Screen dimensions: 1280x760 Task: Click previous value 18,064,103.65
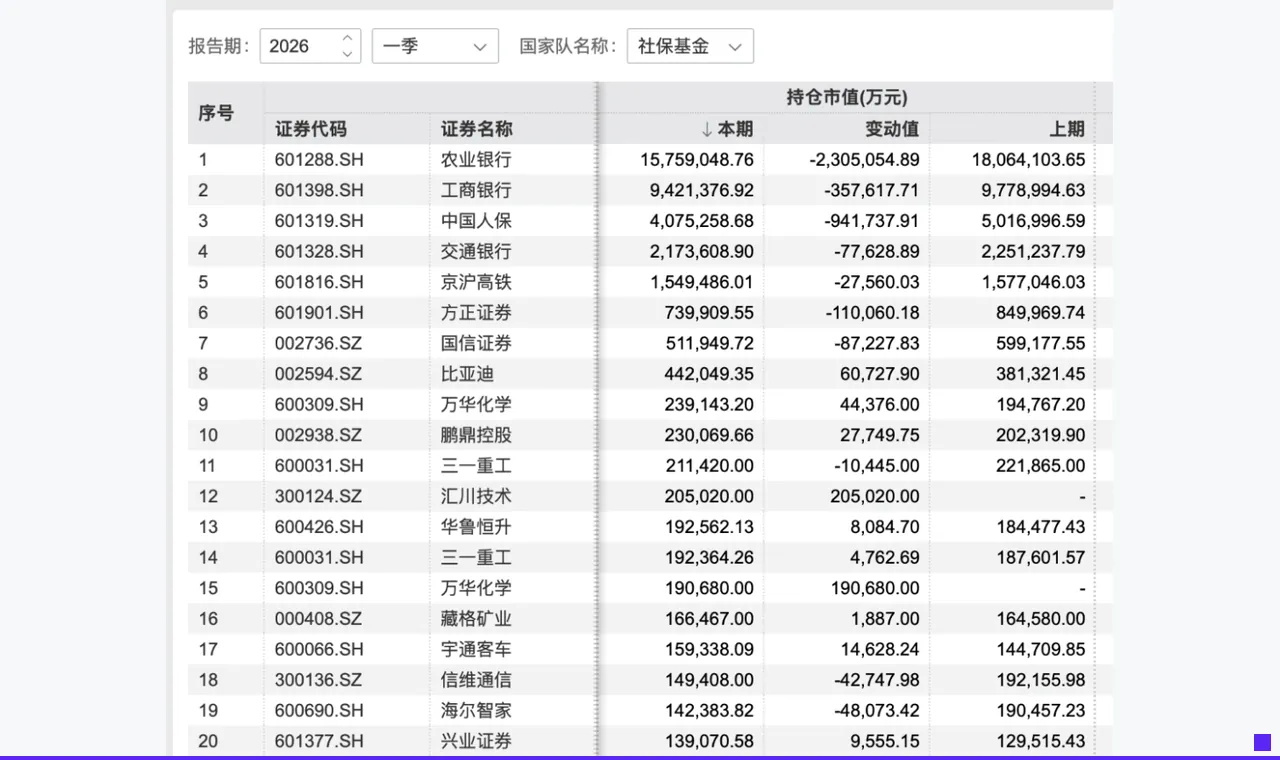click(1029, 160)
